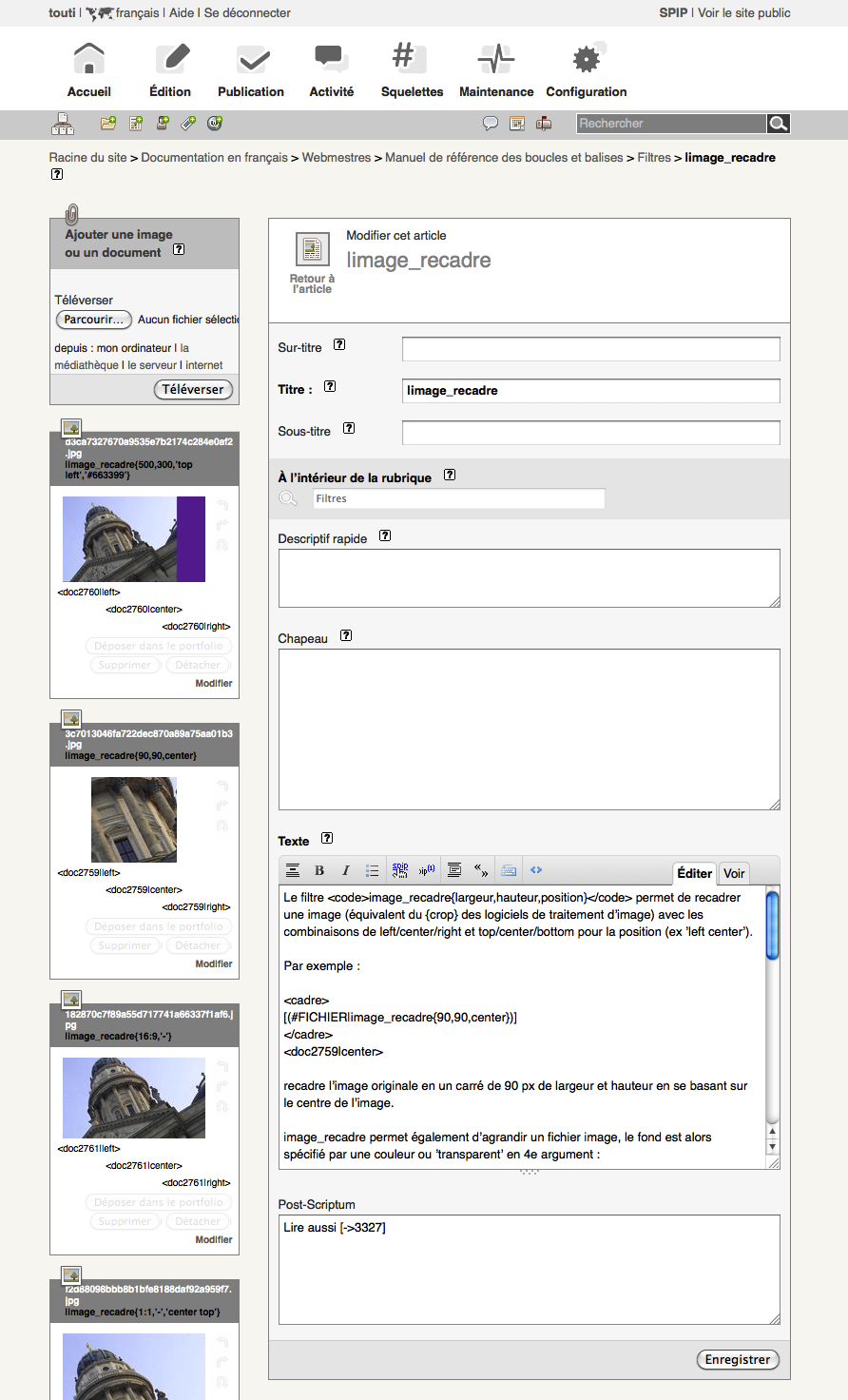Switch to the Voir preview tab

pos(734,873)
